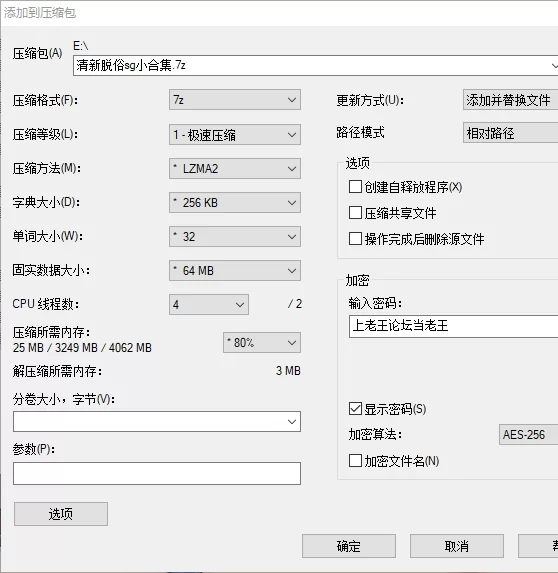Click the 参数 input field
This screenshot has width=558, height=573.
(x=157, y=473)
